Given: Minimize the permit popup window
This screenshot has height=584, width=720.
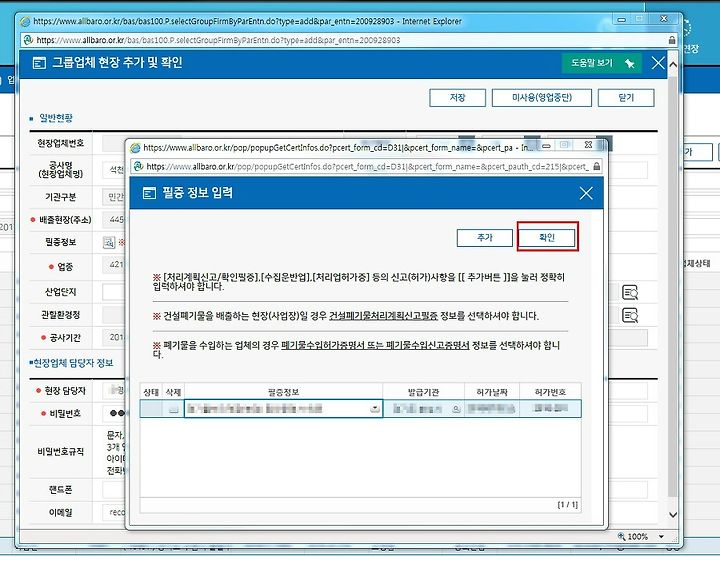Looking at the screenshot, I should pyautogui.click(x=546, y=146).
